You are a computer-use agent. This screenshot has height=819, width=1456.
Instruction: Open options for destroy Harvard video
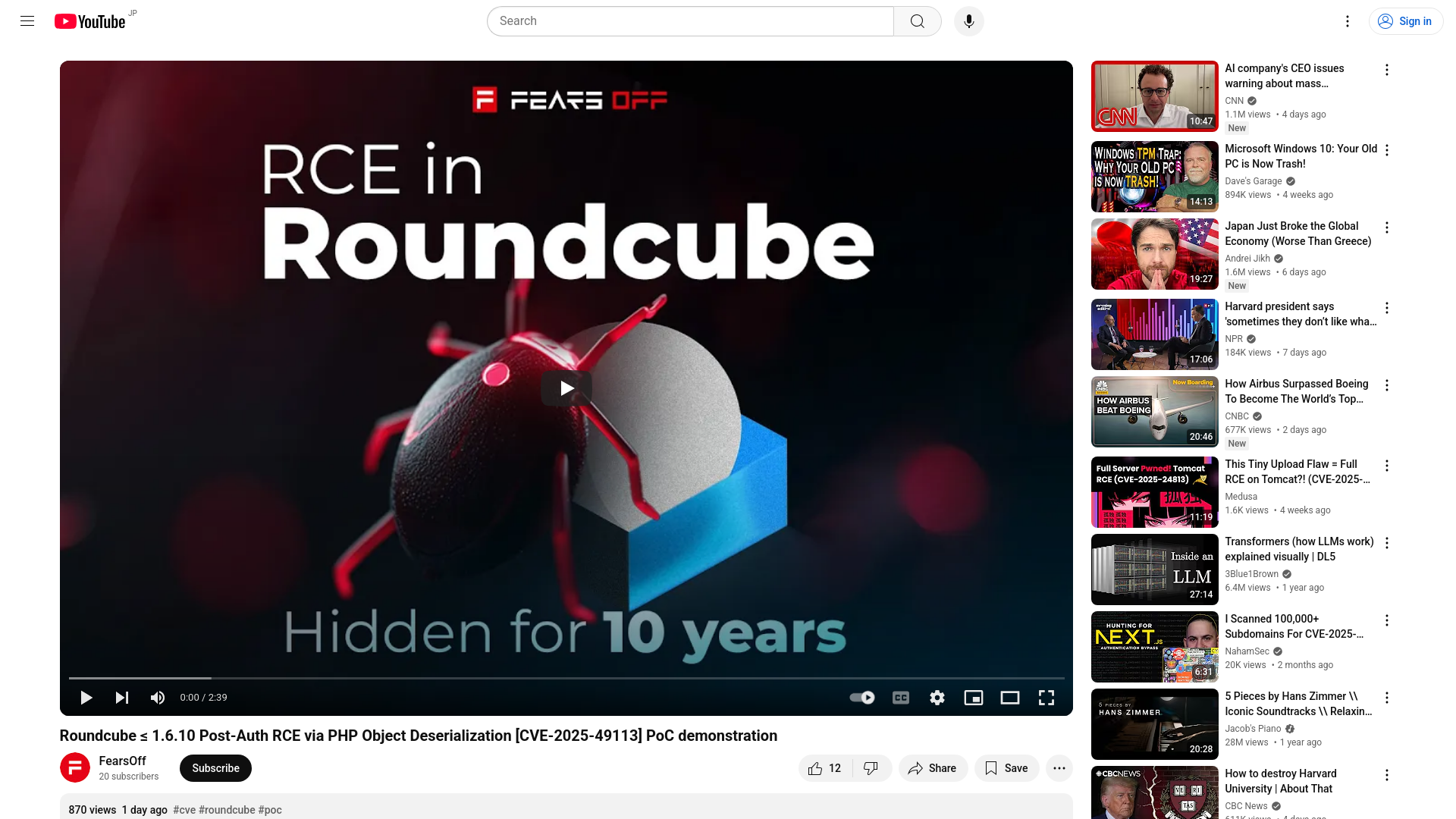pyautogui.click(x=1387, y=775)
